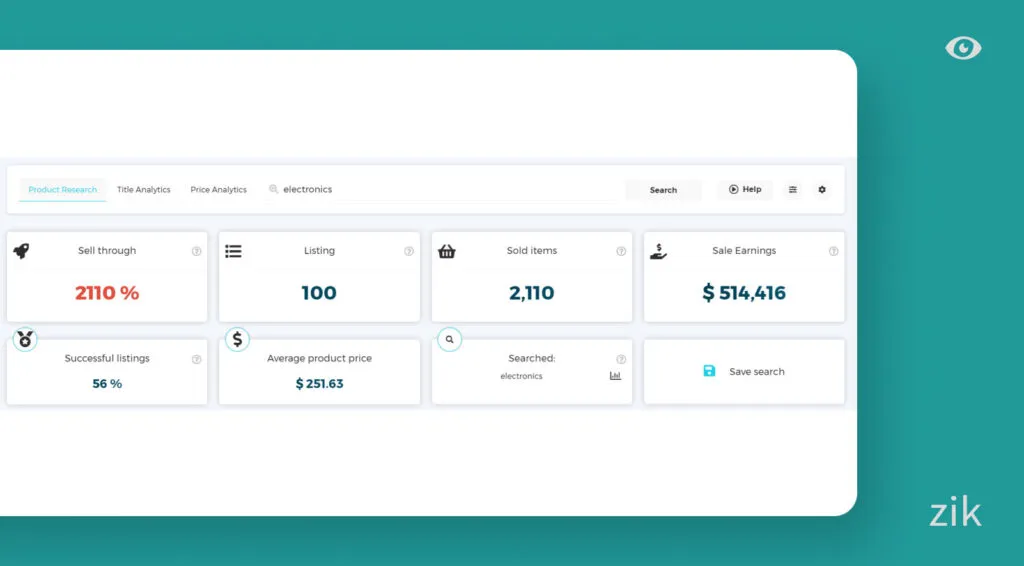Click the dollar icon for Average product price
The image size is (1024, 566).
(237, 339)
